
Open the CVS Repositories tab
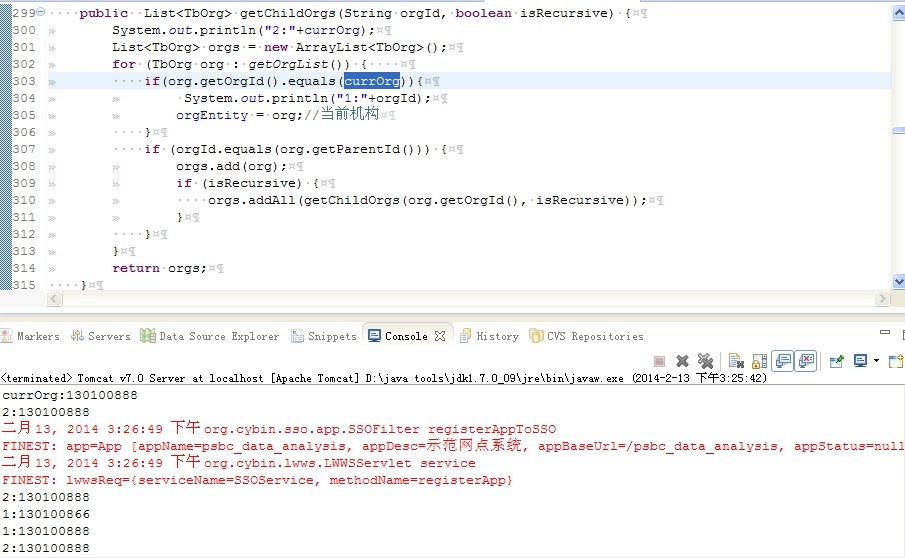586,336
